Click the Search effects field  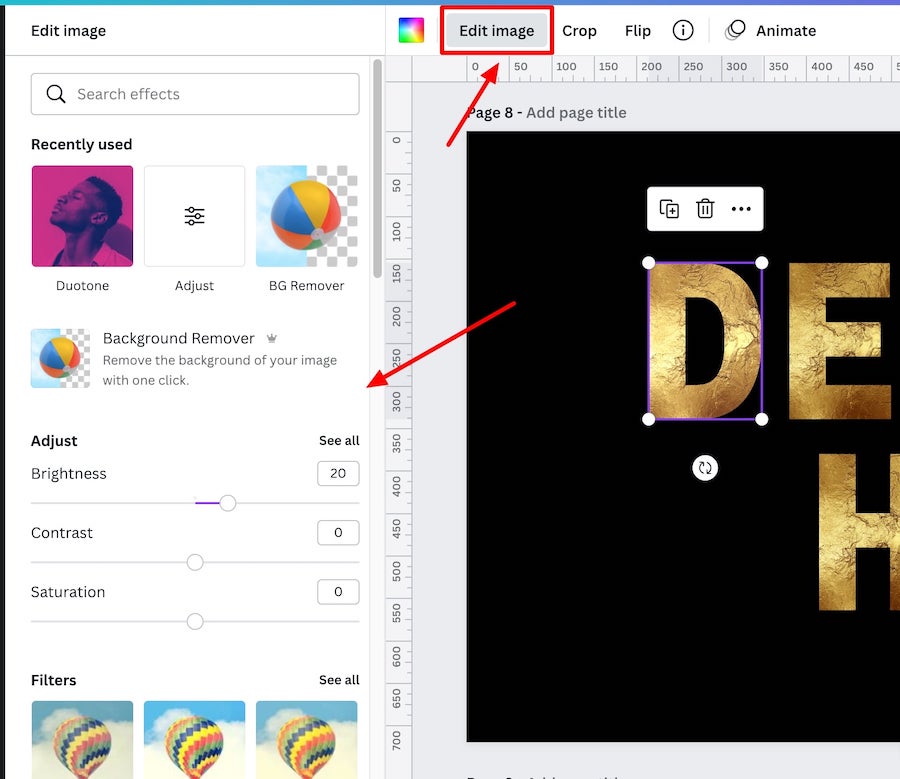[195, 94]
